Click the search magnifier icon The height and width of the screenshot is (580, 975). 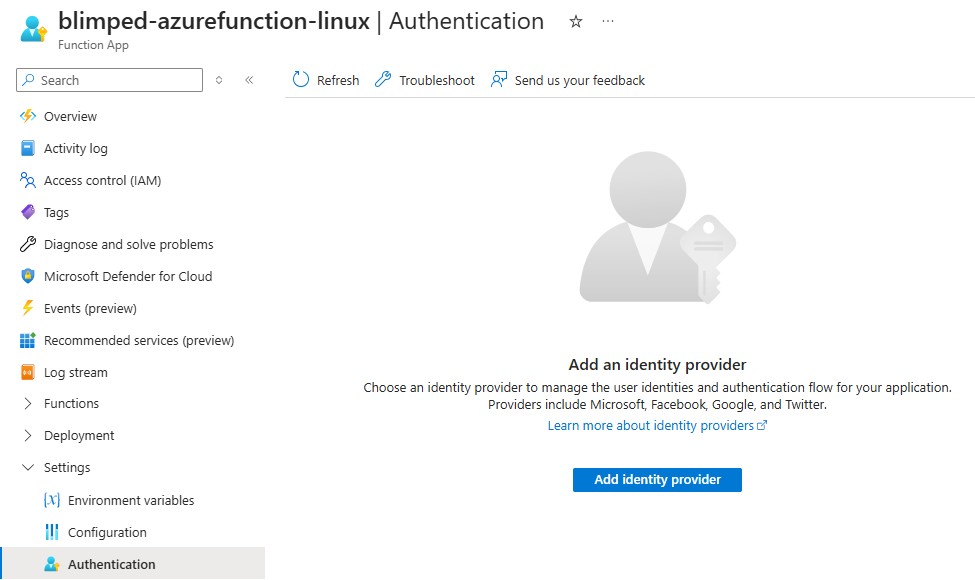pos(29,80)
